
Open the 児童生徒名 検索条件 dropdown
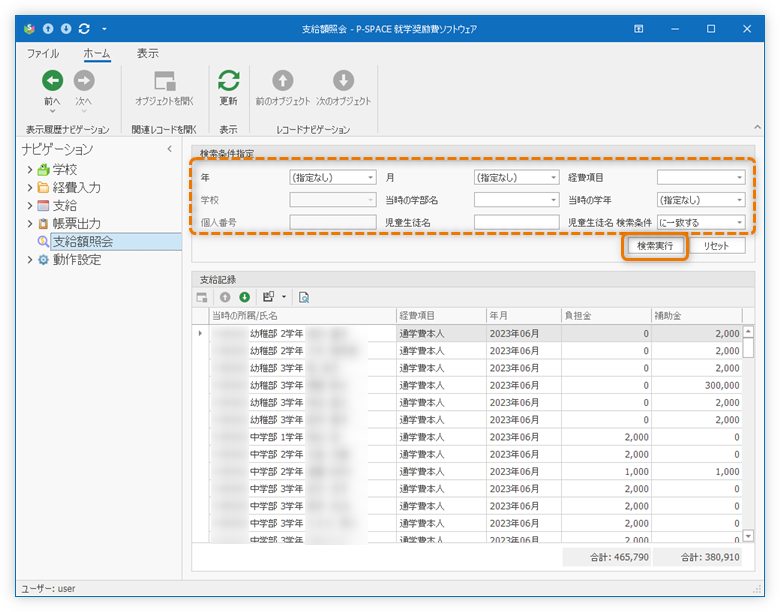[740, 222]
